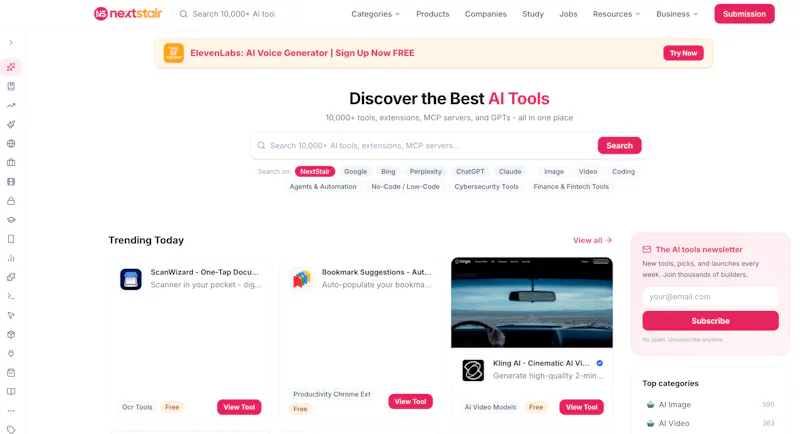800x434 pixels.
Task: Open the Jobs menu item
Action: coord(568,14)
